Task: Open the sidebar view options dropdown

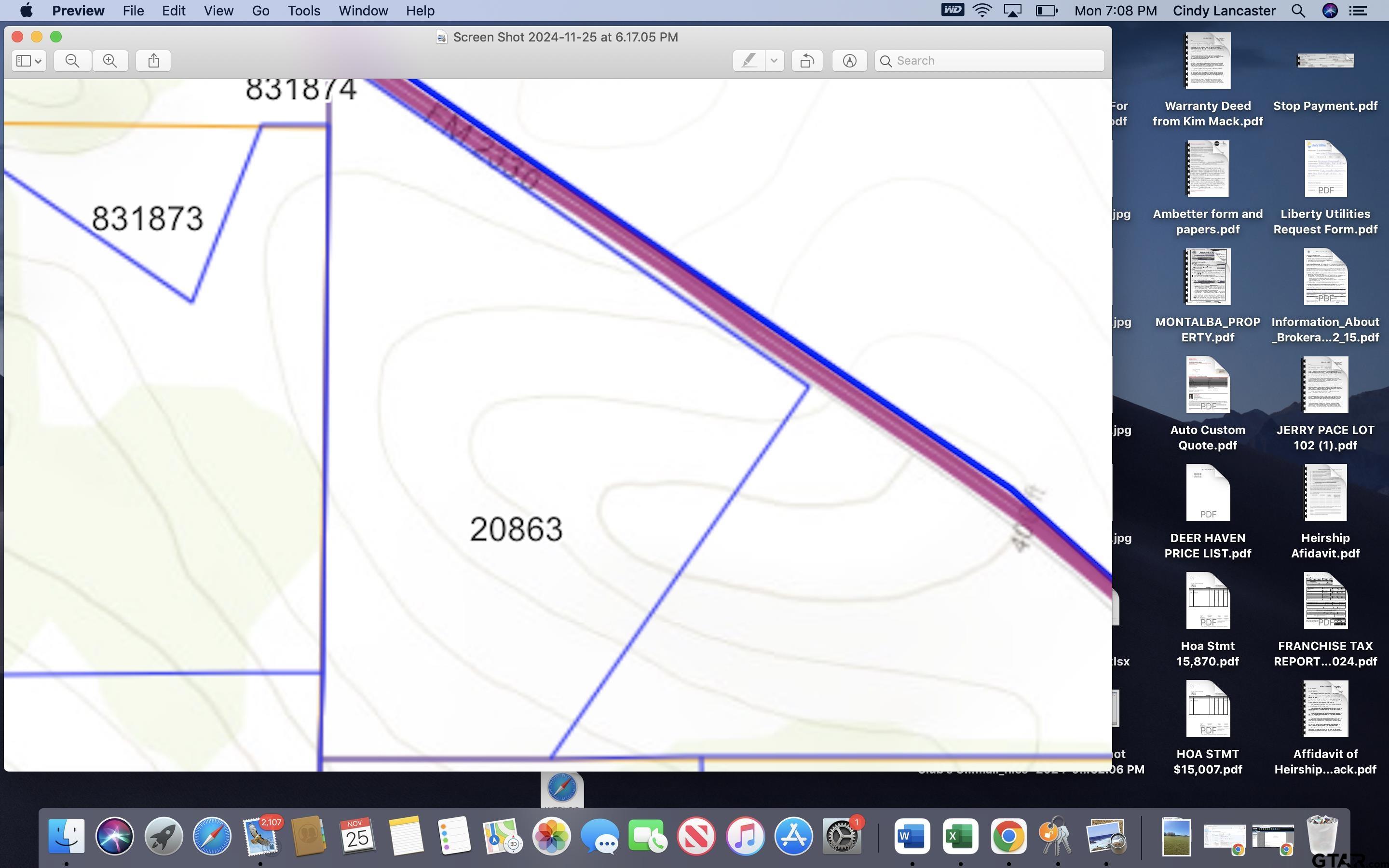Action: pyautogui.click(x=29, y=60)
